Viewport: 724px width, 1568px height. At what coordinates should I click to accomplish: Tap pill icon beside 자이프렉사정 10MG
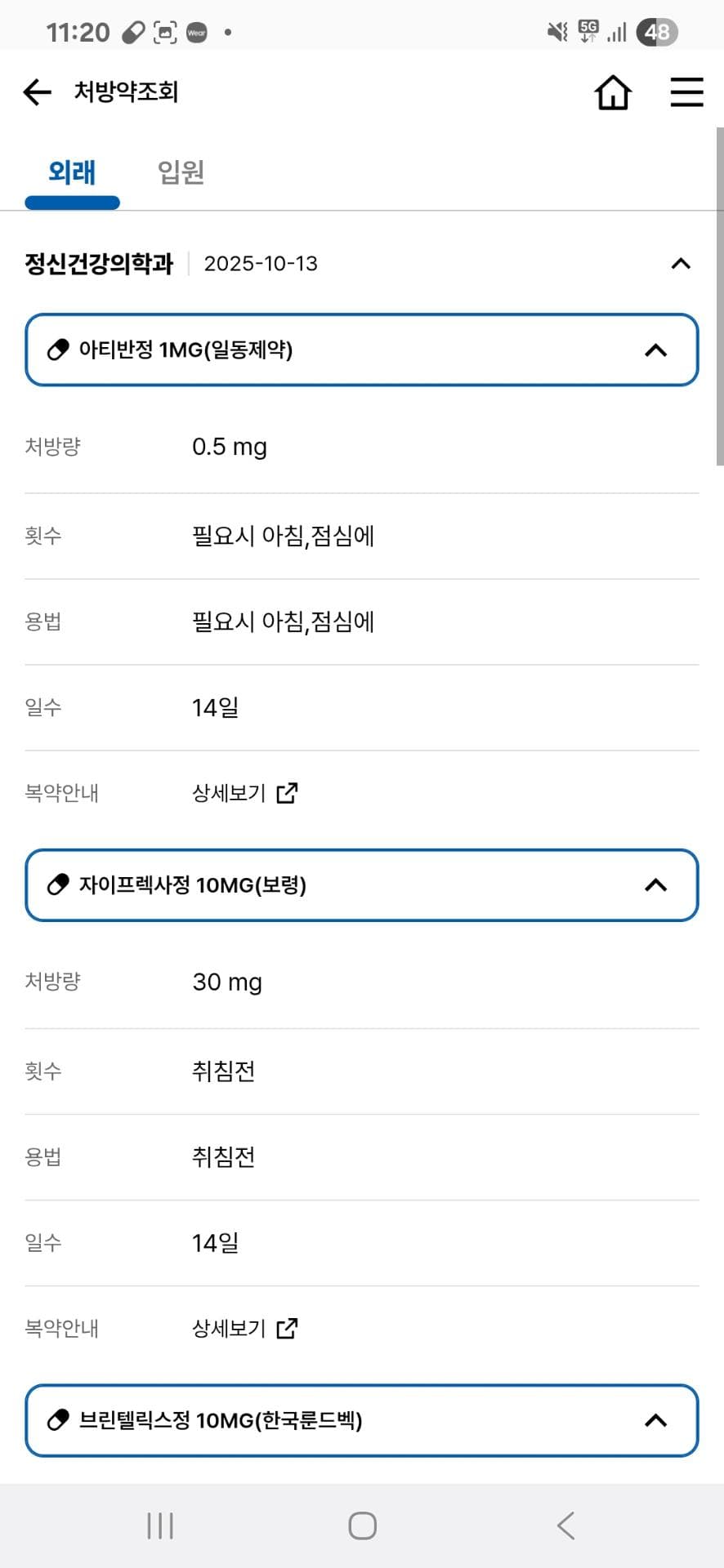point(58,885)
